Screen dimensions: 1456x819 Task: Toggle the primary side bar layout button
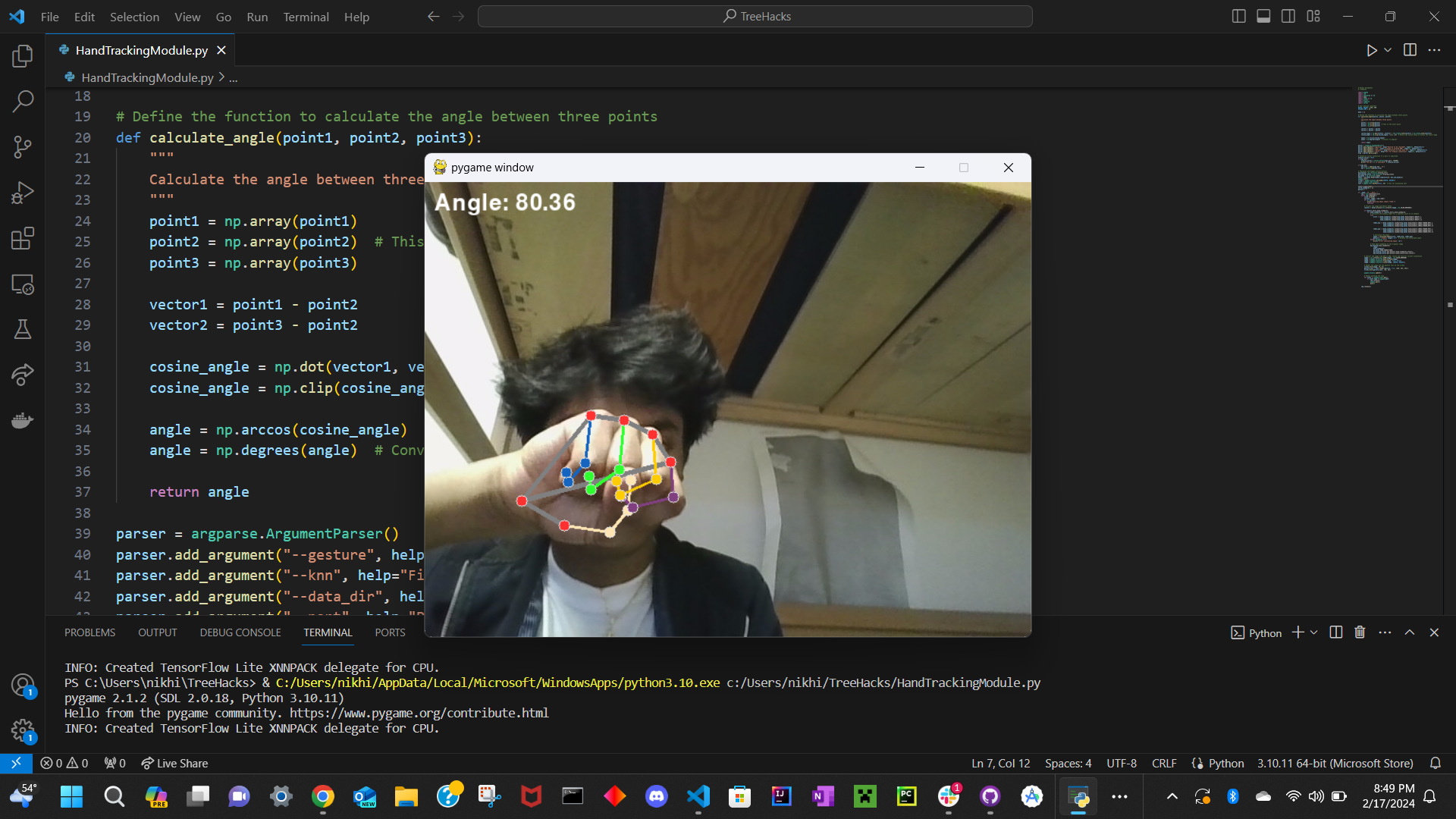(x=1238, y=16)
